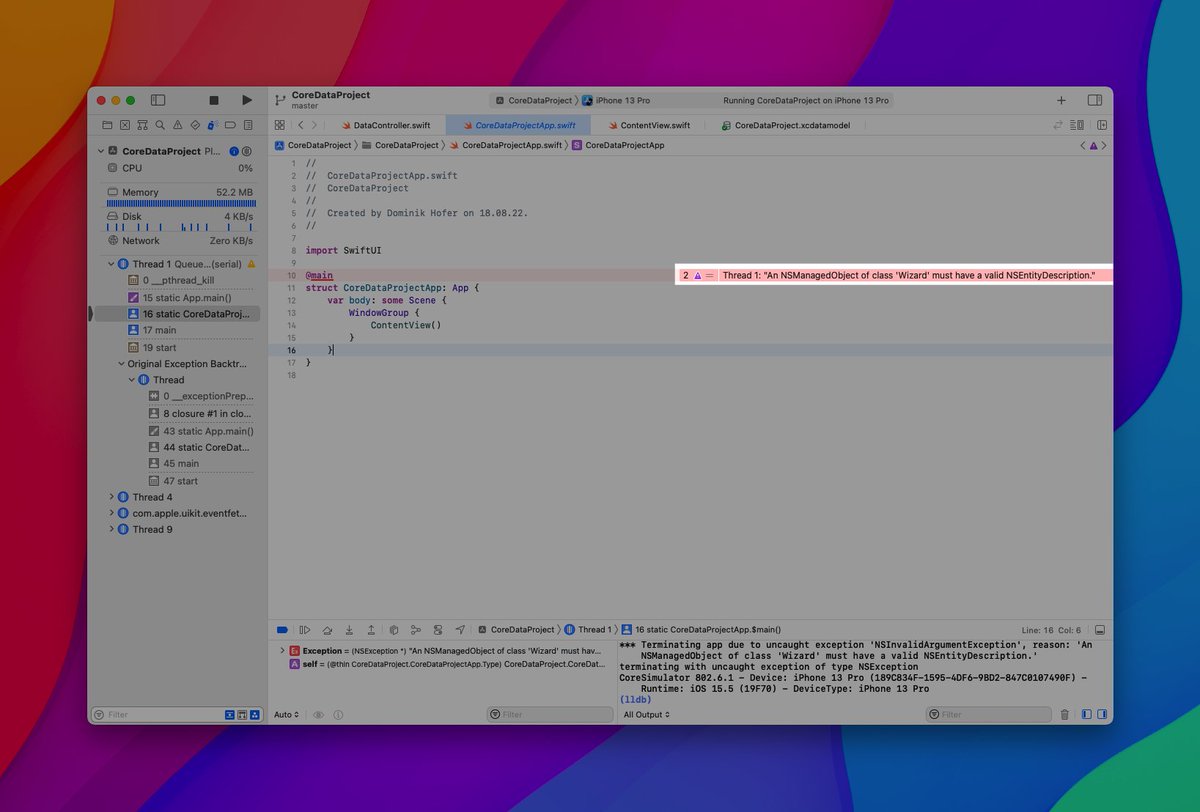Click the Stop button in Xcode toolbar
Viewport: 1200px width, 812px height.
coord(213,100)
